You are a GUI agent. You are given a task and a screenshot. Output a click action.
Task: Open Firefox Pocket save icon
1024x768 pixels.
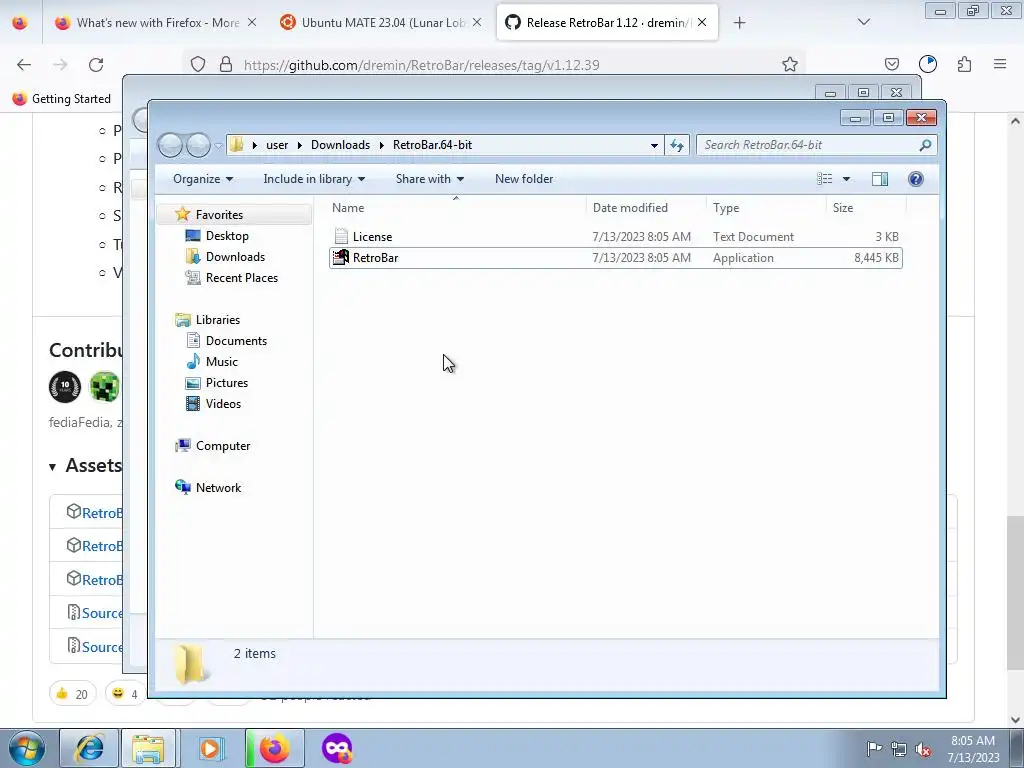891,65
